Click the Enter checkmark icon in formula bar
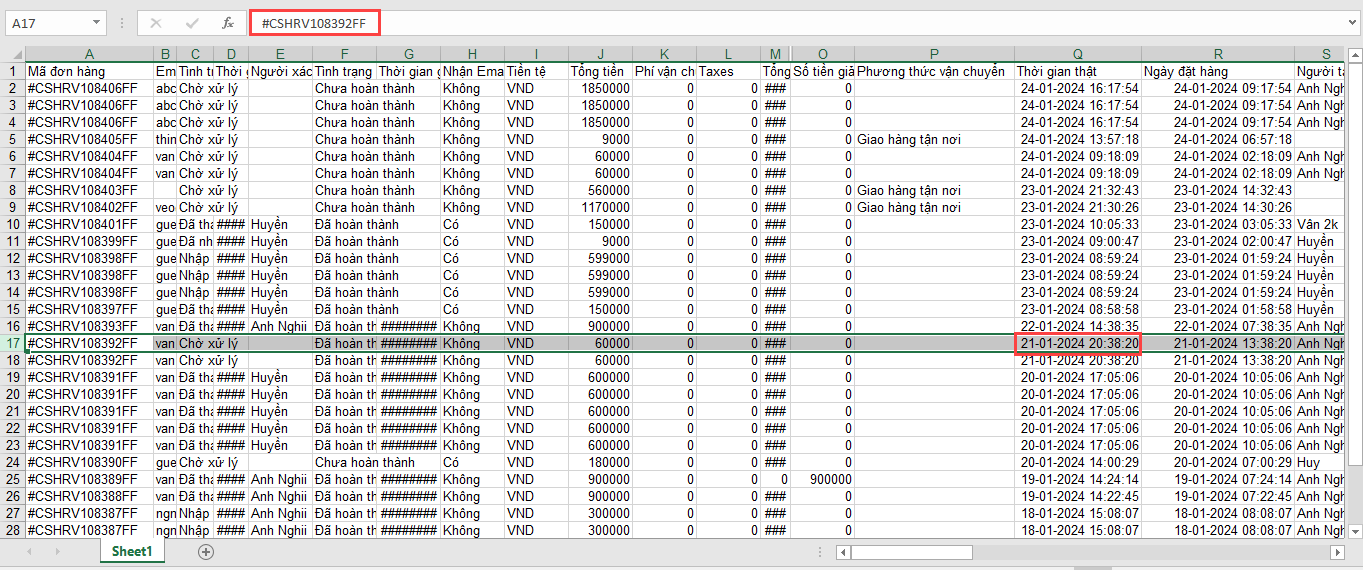 pyautogui.click(x=192, y=23)
